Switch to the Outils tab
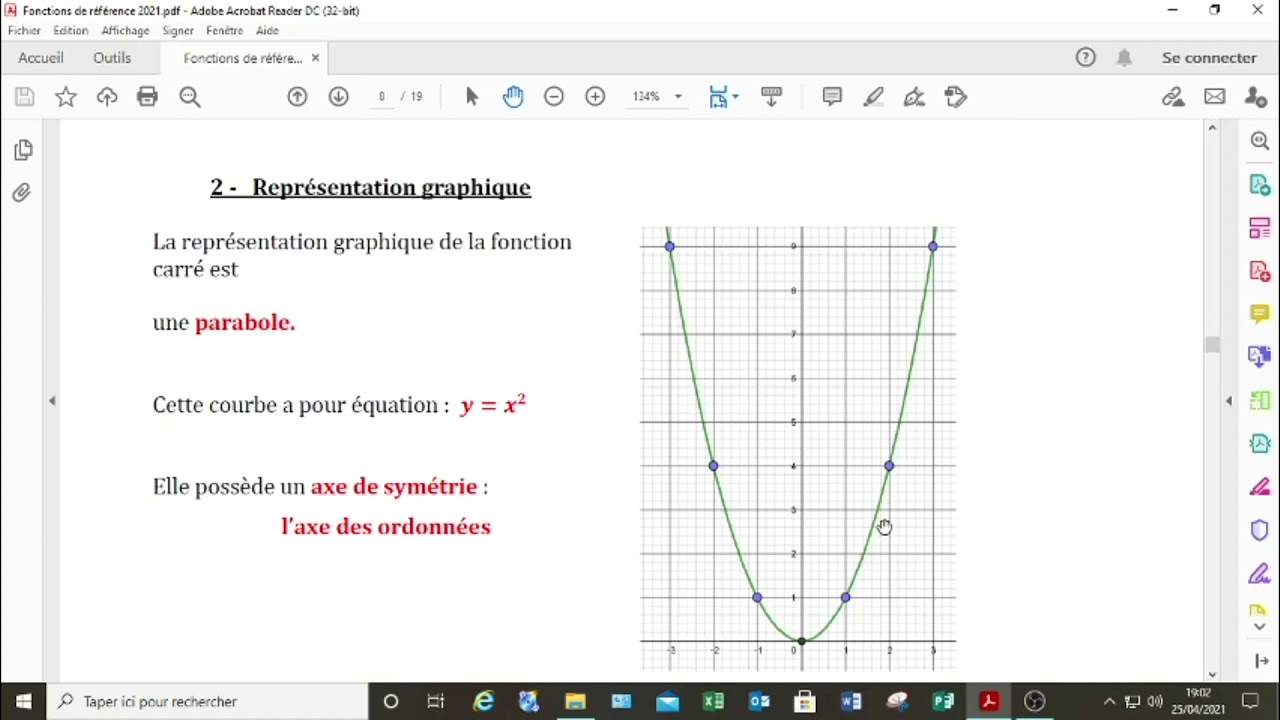Image resolution: width=1280 pixels, height=720 pixels. coord(112,58)
